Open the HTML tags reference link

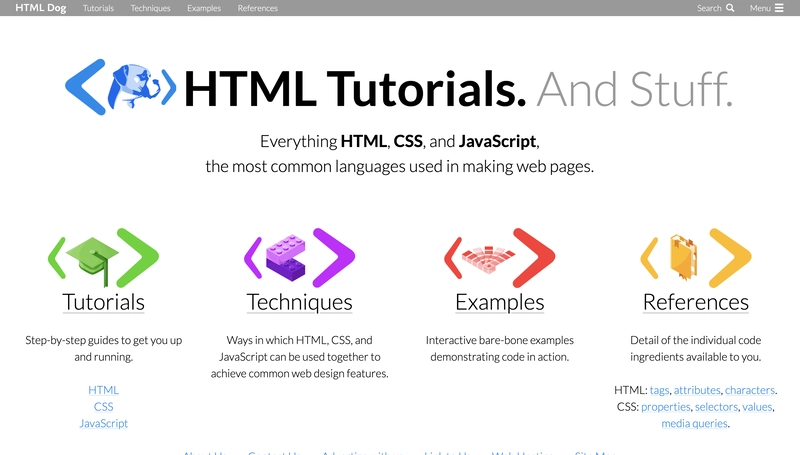659,390
